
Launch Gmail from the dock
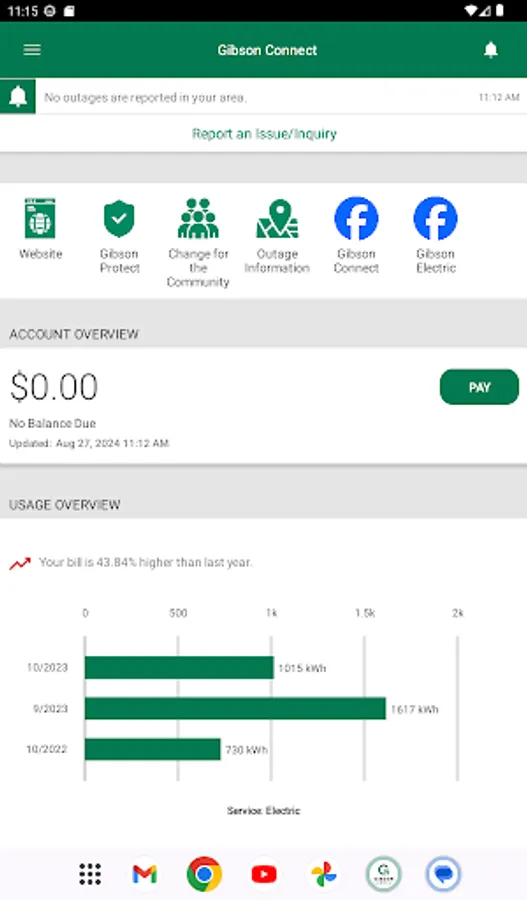tap(145, 874)
